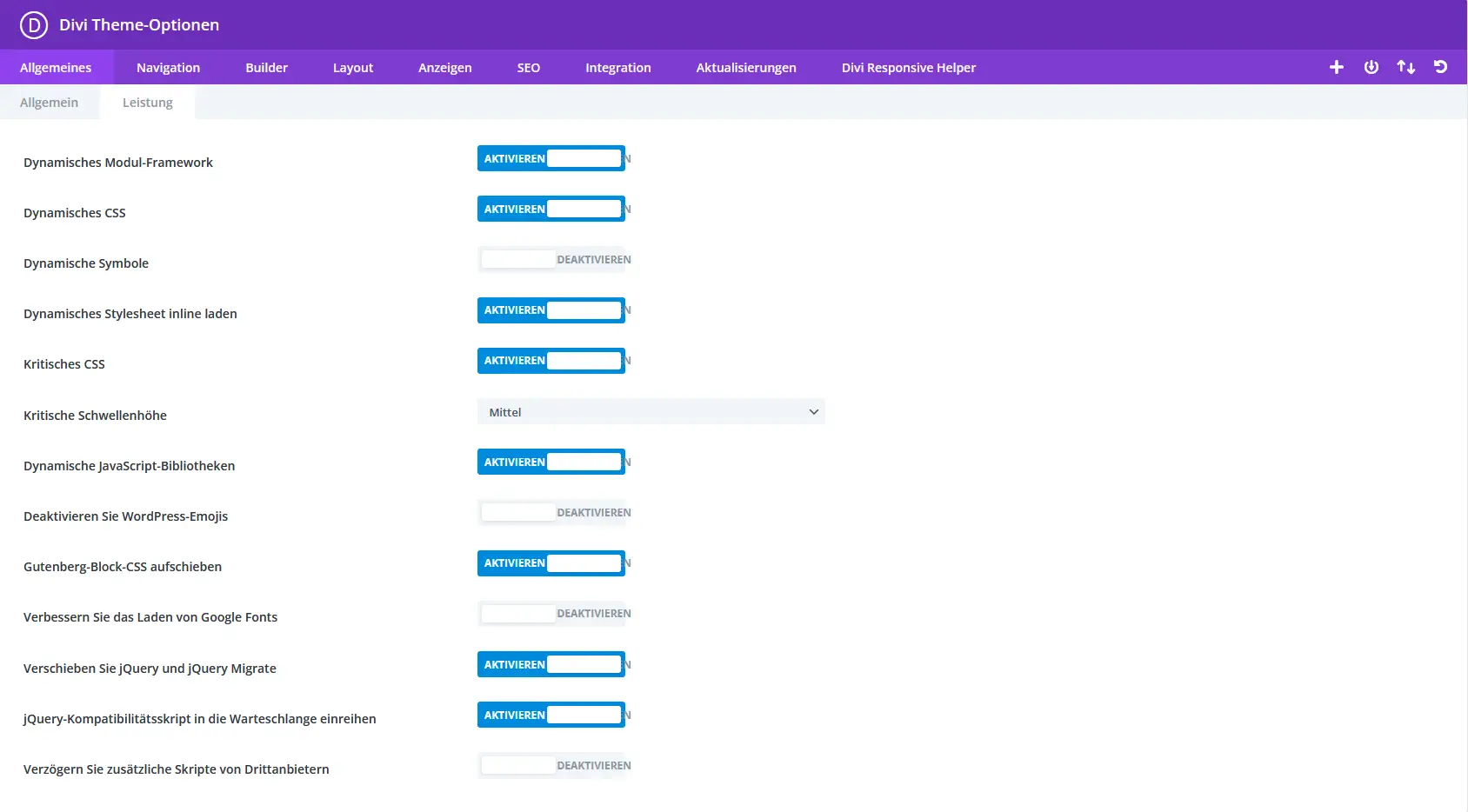The height and width of the screenshot is (812, 1468).
Task: Open Kritische Schwellenhöhe dropdown
Action: coord(651,412)
